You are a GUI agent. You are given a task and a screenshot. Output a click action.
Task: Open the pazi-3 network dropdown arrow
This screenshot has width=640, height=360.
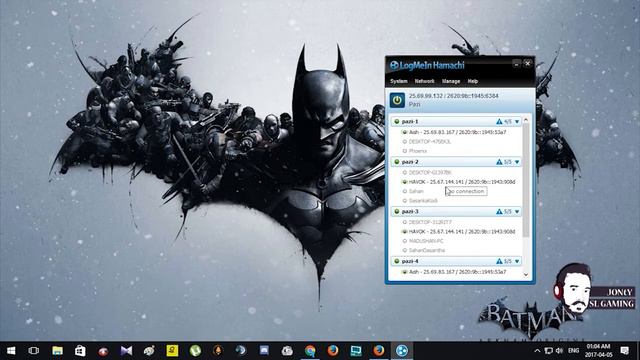click(517, 211)
